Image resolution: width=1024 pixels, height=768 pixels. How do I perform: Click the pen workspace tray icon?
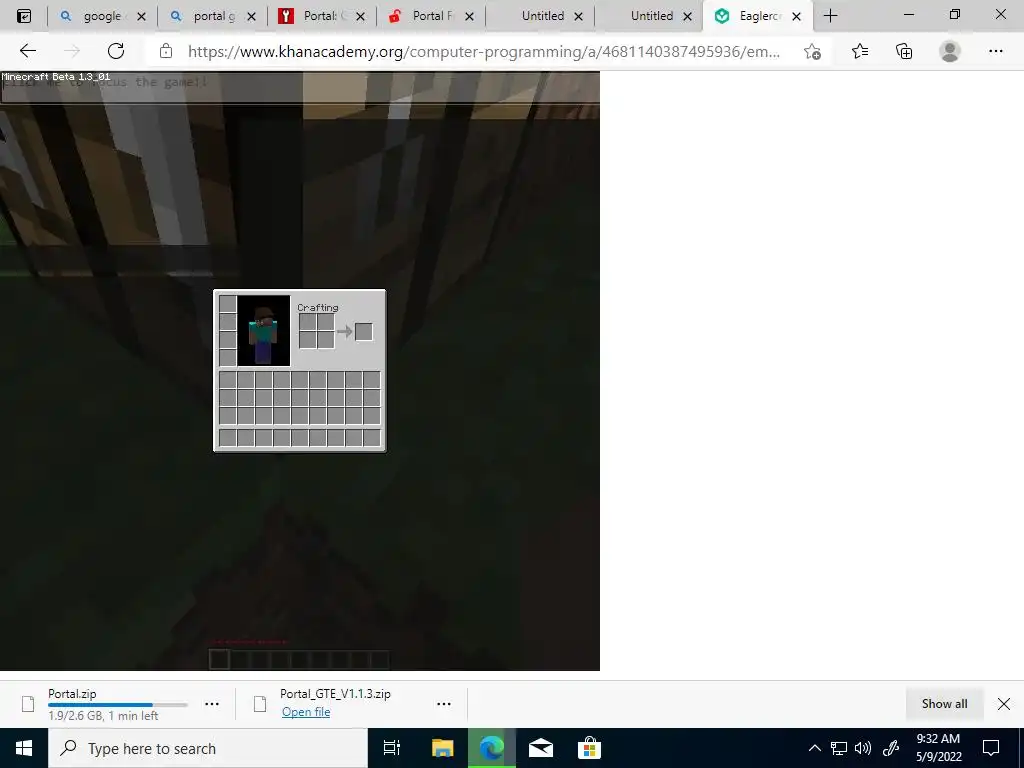pyautogui.click(x=891, y=748)
